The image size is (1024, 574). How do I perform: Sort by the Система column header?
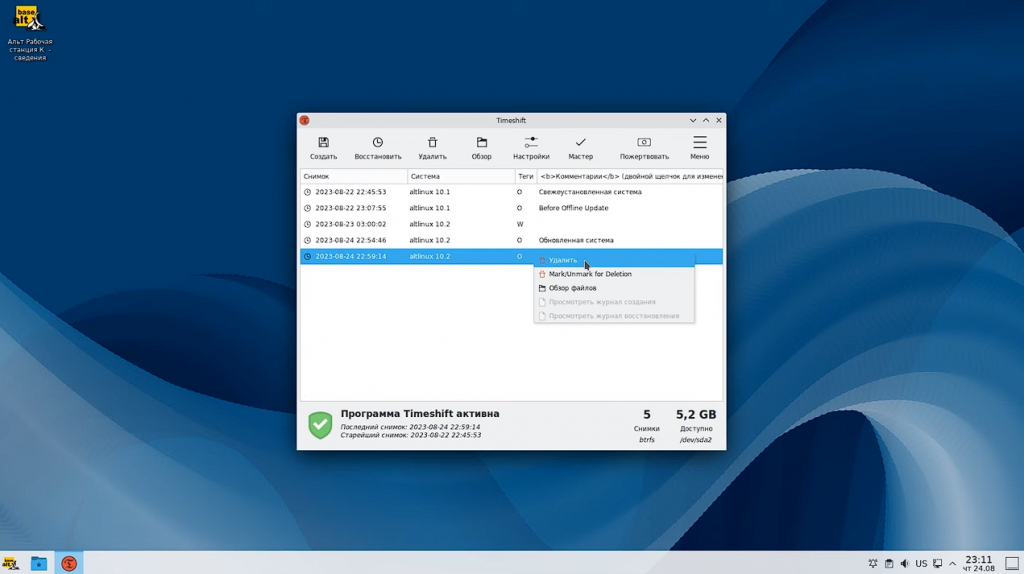click(461, 176)
